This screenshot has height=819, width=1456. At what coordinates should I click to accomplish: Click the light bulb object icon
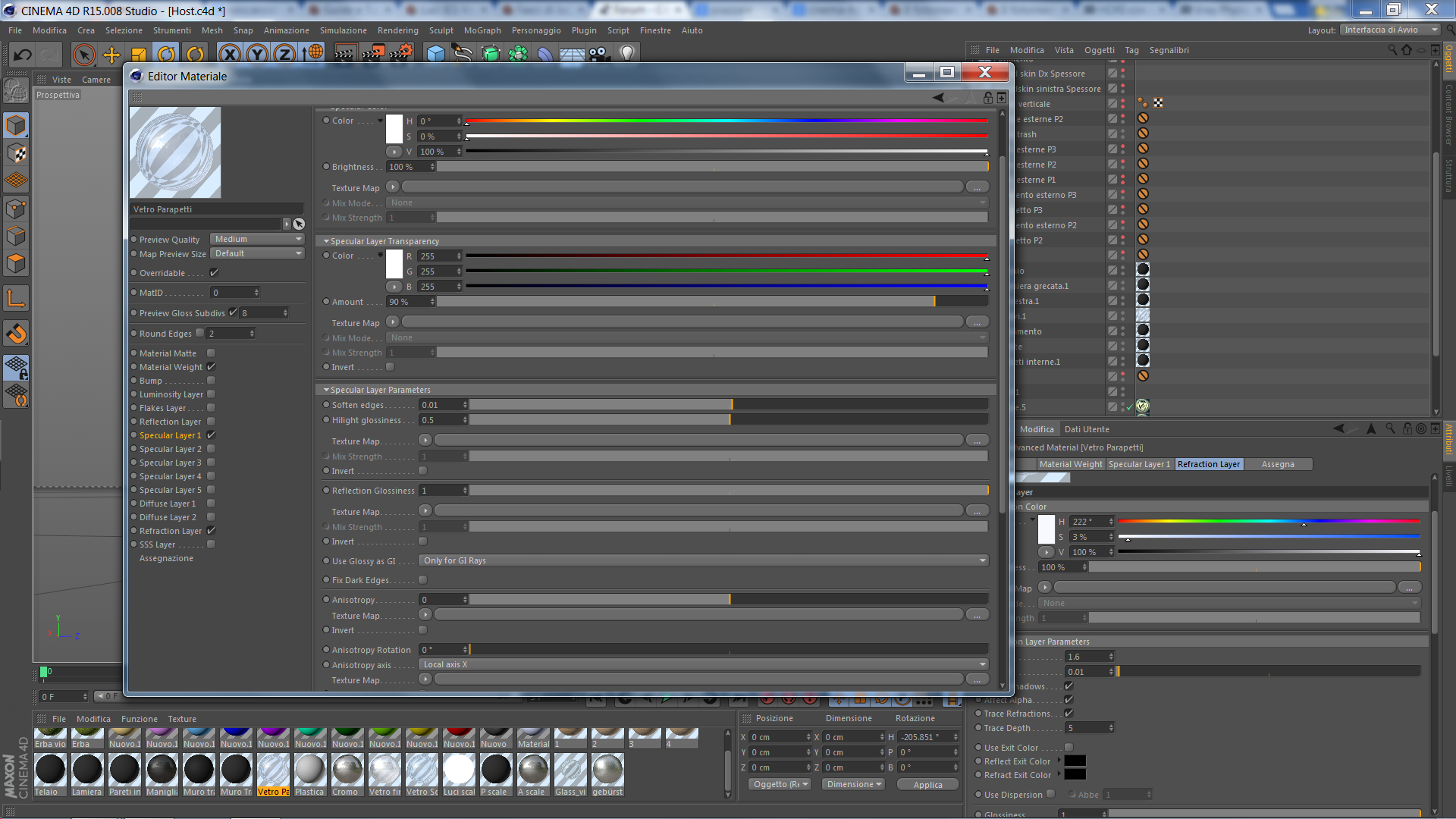pyautogui.click(x=627, y=54)
